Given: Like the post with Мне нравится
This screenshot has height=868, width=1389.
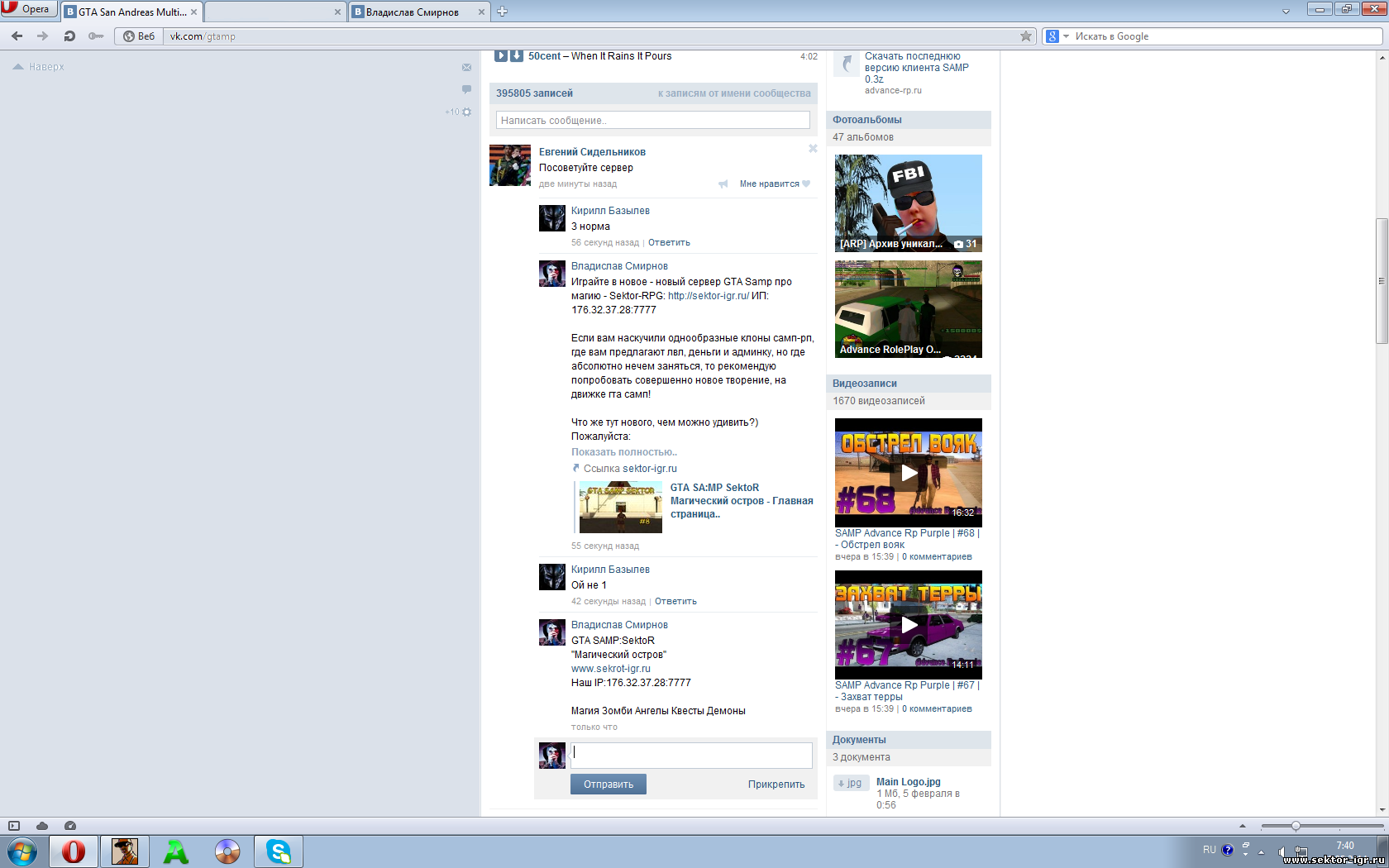Looking at the screenshot, I should [x=775, y=184].
